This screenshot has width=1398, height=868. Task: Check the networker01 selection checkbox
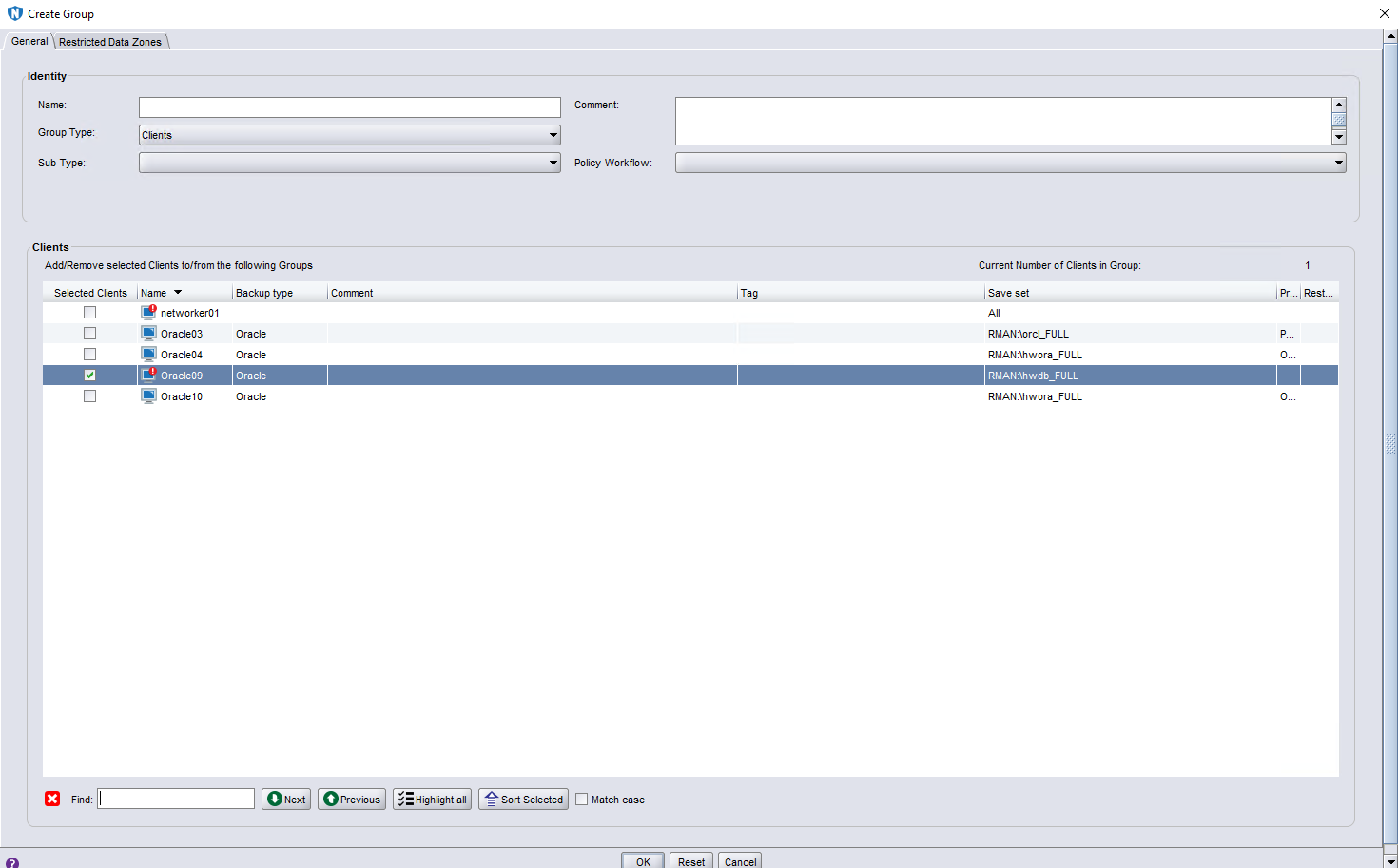click(89, 313)
